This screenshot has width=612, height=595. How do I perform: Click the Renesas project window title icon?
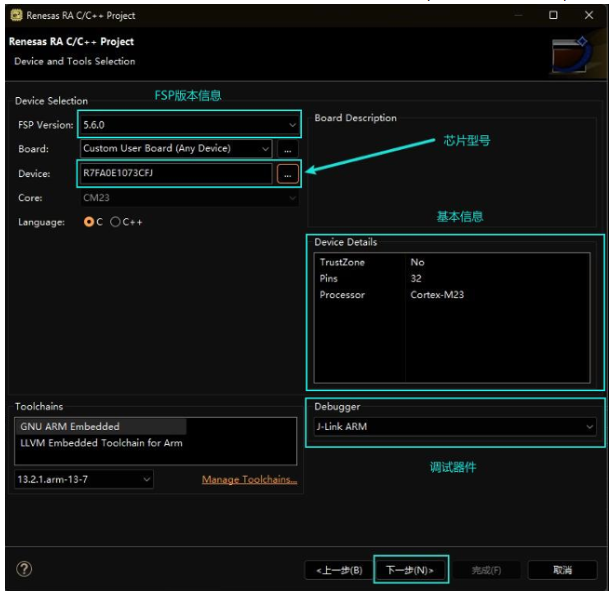click(x=16, y=15)
